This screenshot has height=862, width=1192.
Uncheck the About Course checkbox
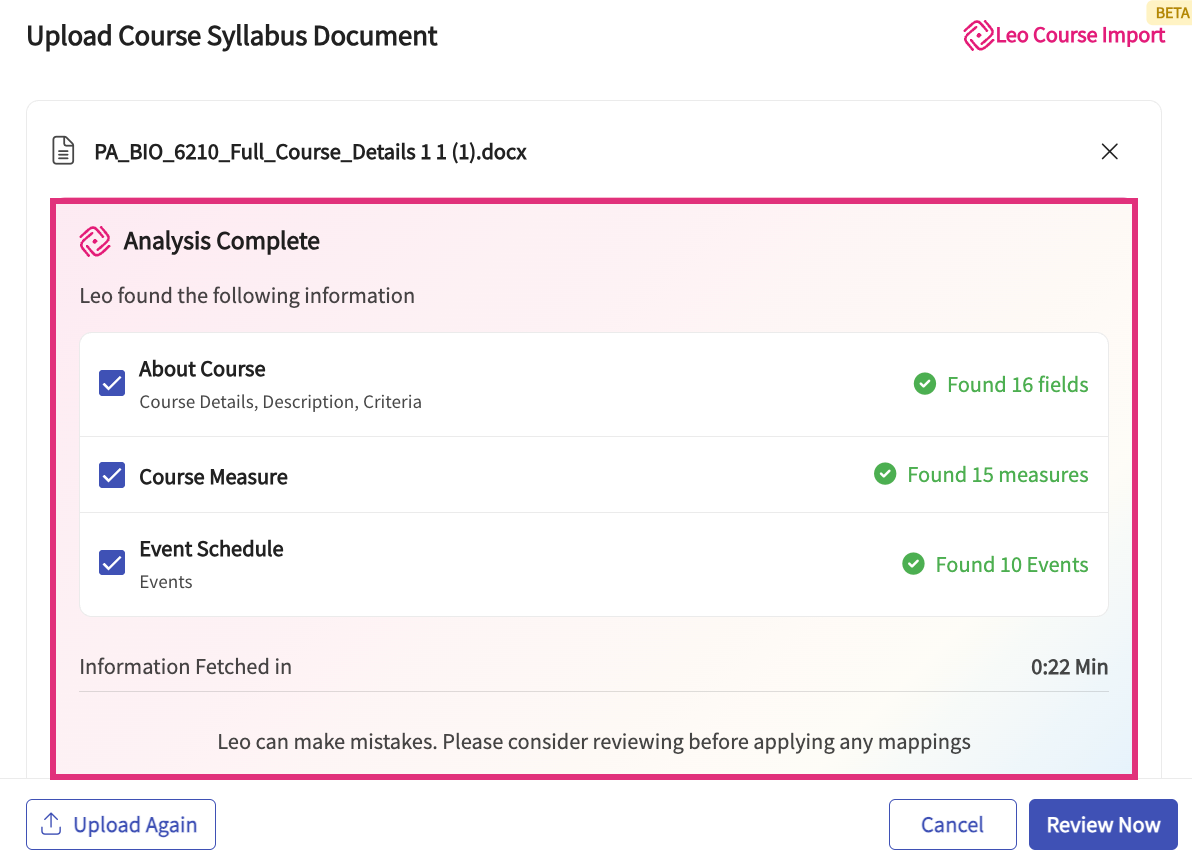coord(112,383)
